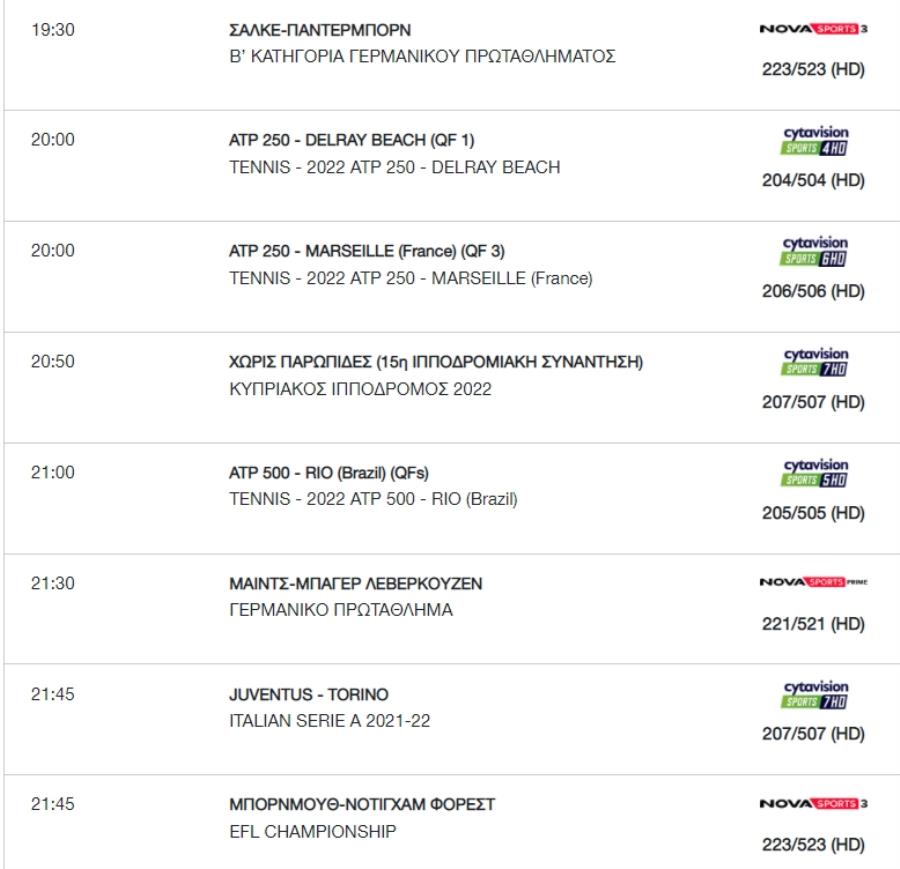The width and height of the screenshot is (900, 869).
Task: Select ΜΑΙΝΤΣ-ΜΠΑΓΕΡ ΛΕΒΕΡΚΟΥΖΕΝ match
Action: [x=355, y=583]
